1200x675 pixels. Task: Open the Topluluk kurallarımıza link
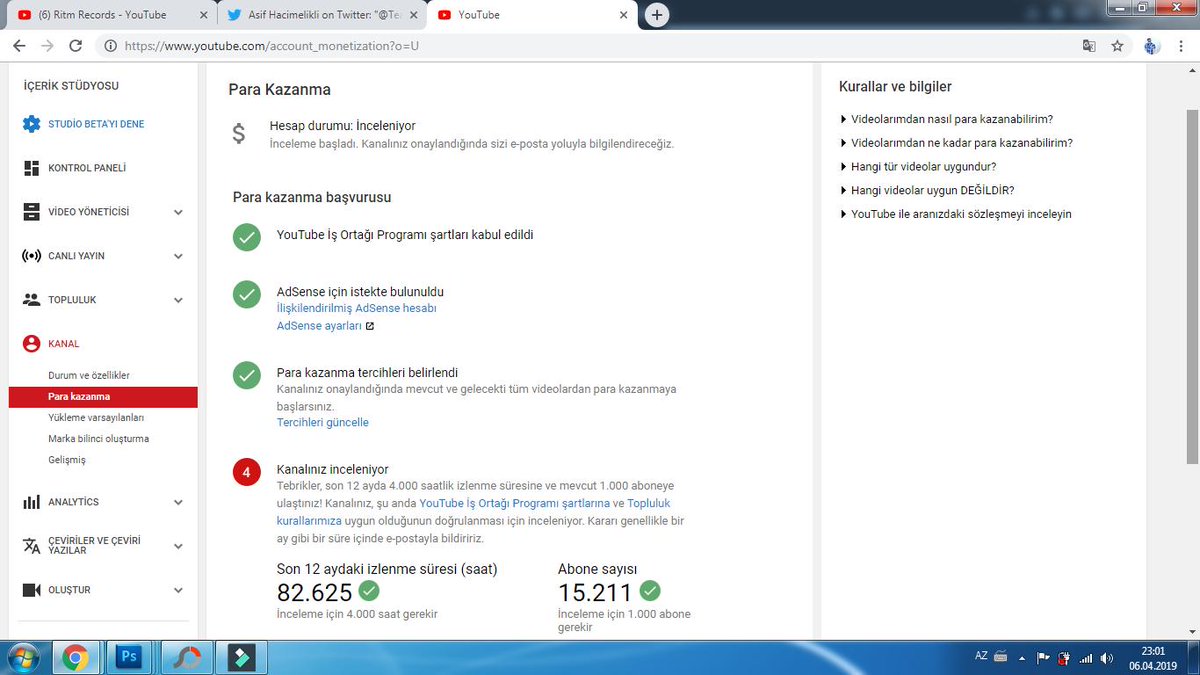[473, 512]
